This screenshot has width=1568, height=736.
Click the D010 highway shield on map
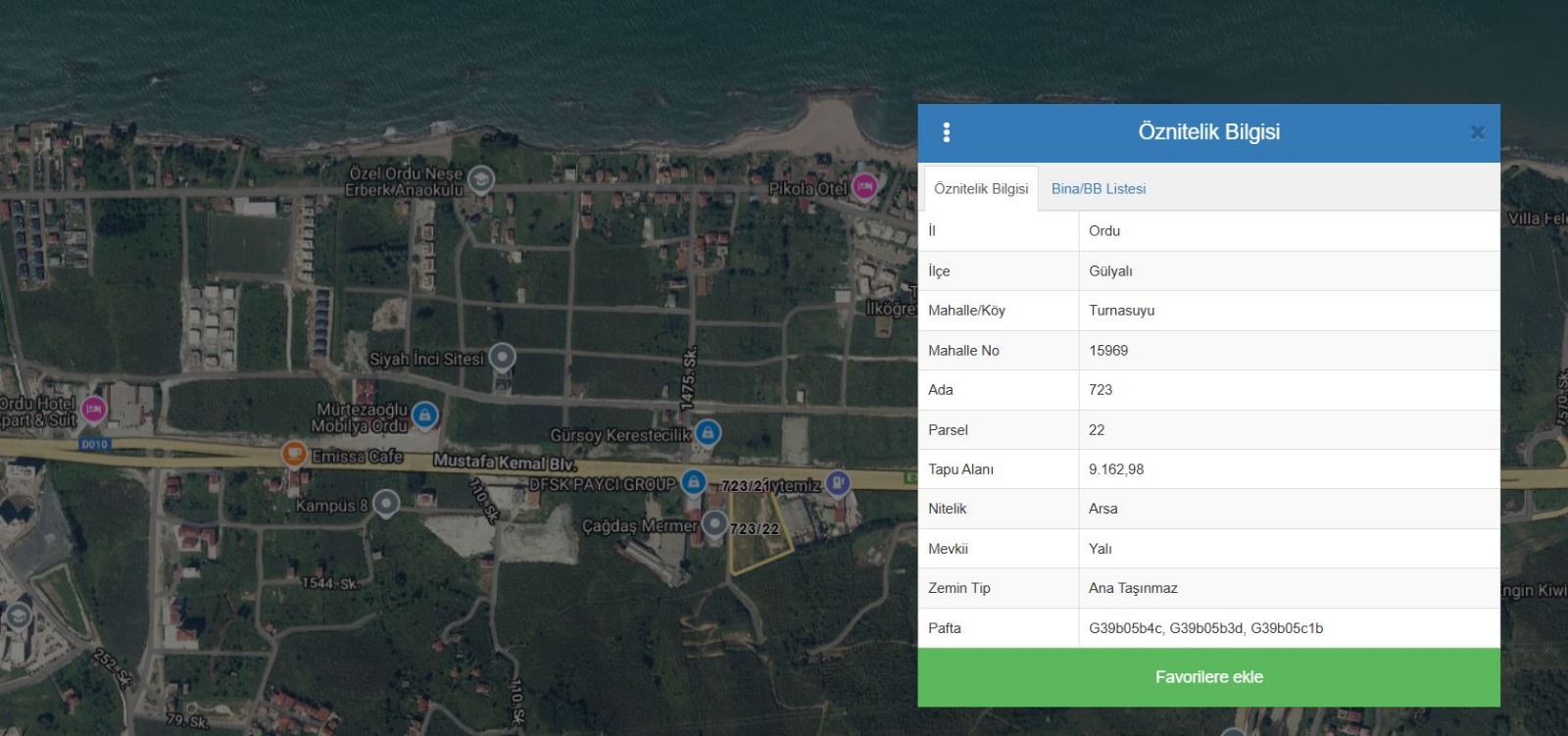[94, 444]
